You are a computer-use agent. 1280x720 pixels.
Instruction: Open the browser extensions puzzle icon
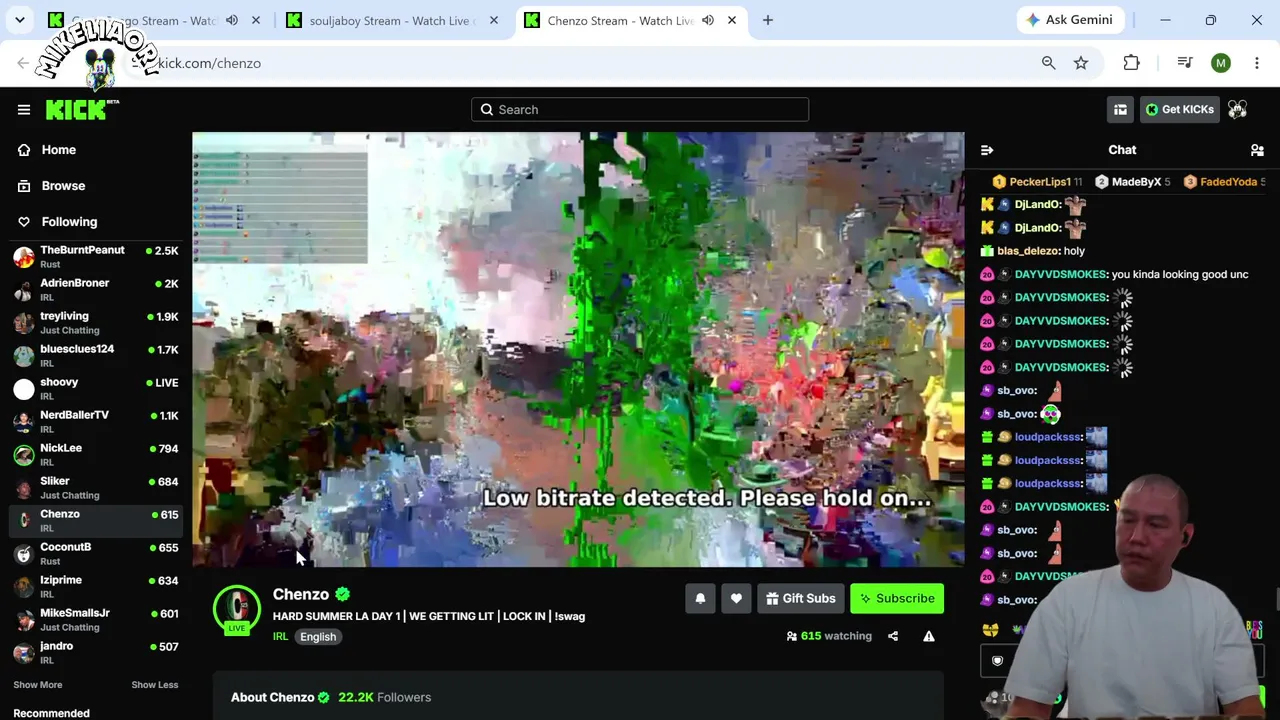pyautogui.click(x=1131, y=63)
